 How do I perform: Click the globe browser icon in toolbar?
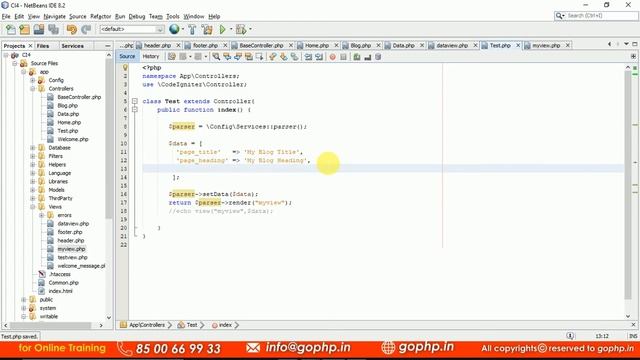pyautogui.click(x=174, y=29)
